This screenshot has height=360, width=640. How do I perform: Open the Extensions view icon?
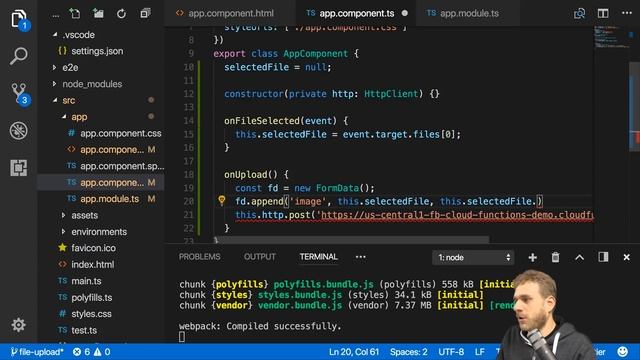pyautogui.click(x=18, y=168)
